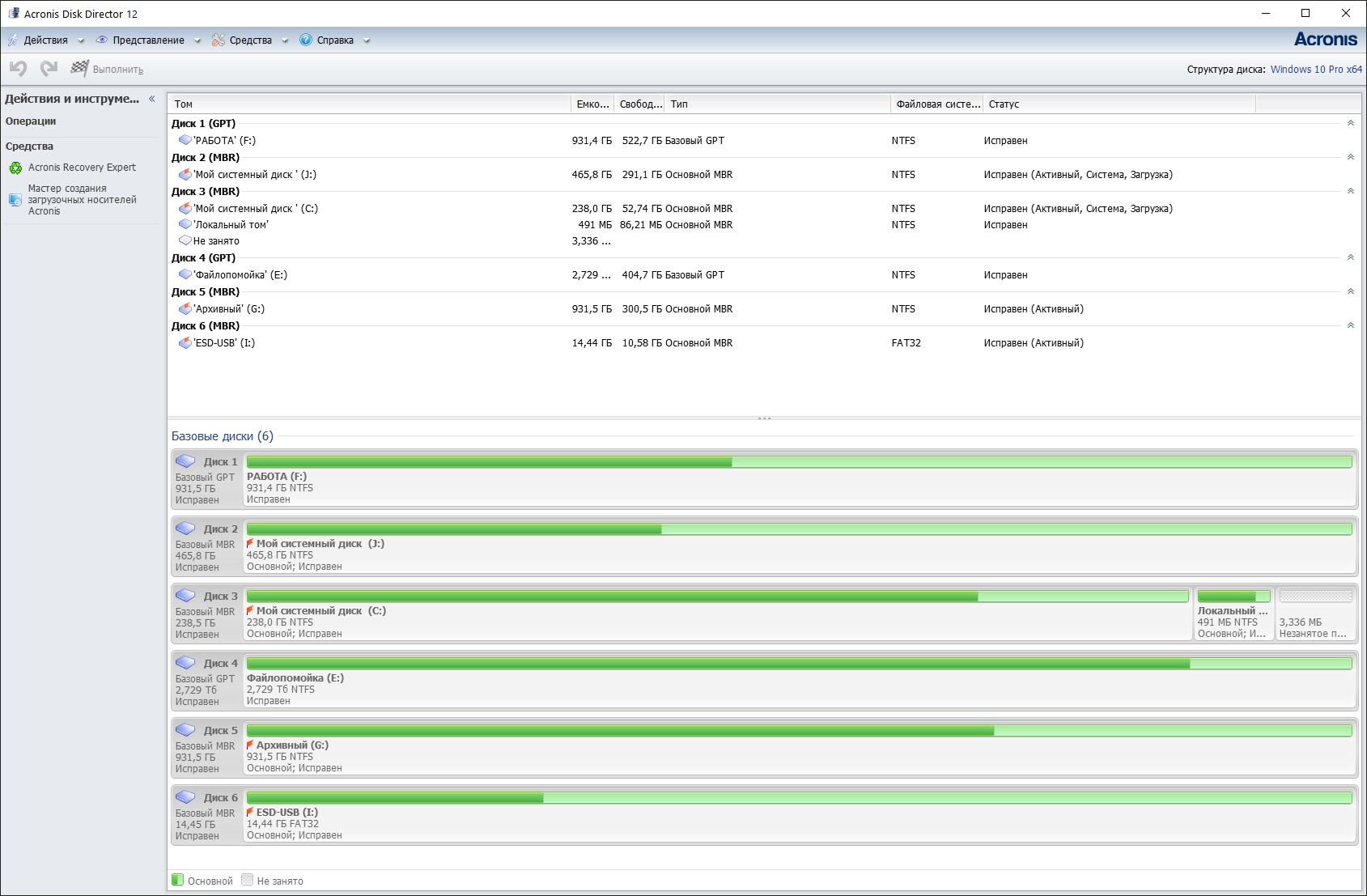Screen dimensions: 1367x896
Task: Select the 'Файлопомойка' (E:) volume icon
Action: point(185,274)
